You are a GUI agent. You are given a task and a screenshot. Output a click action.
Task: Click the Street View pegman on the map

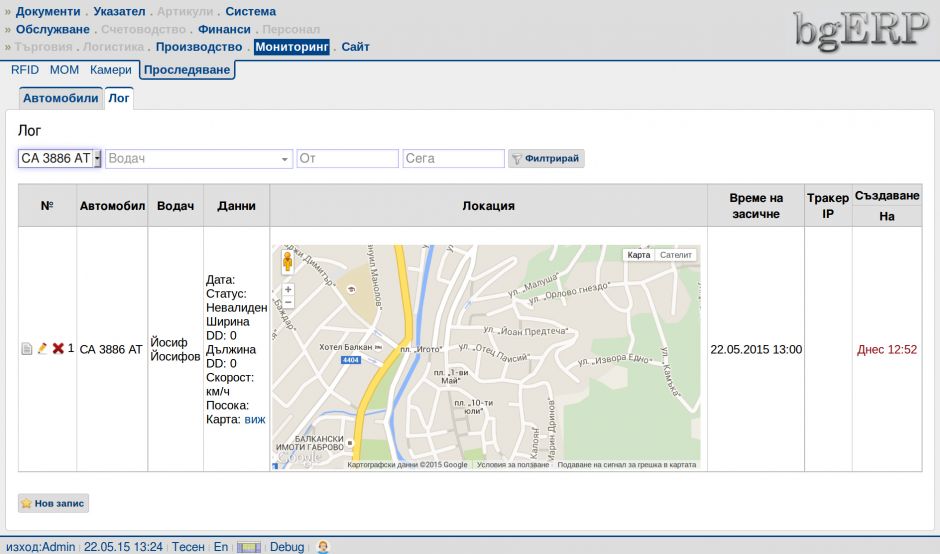click(288, 263)
